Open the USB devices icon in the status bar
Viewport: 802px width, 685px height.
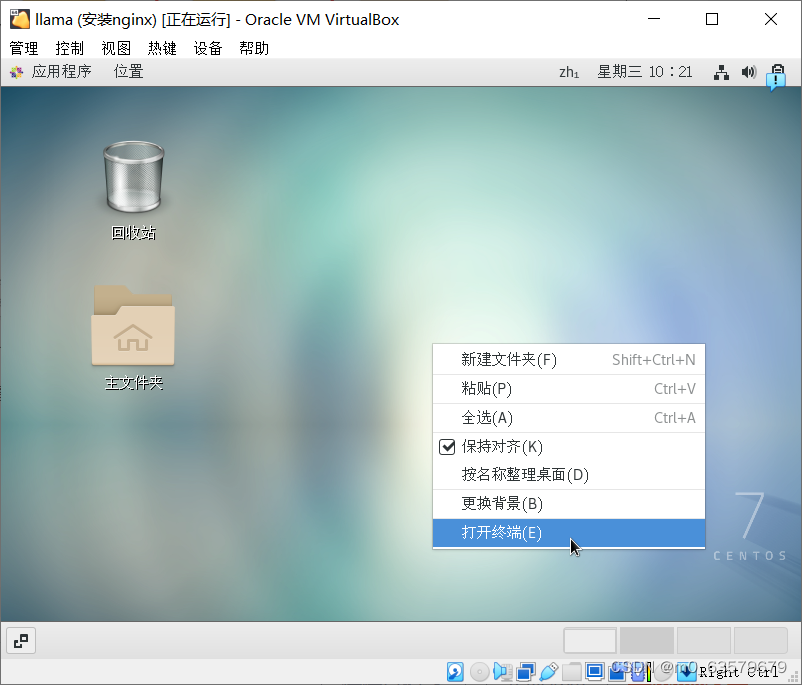pos(548,671)
